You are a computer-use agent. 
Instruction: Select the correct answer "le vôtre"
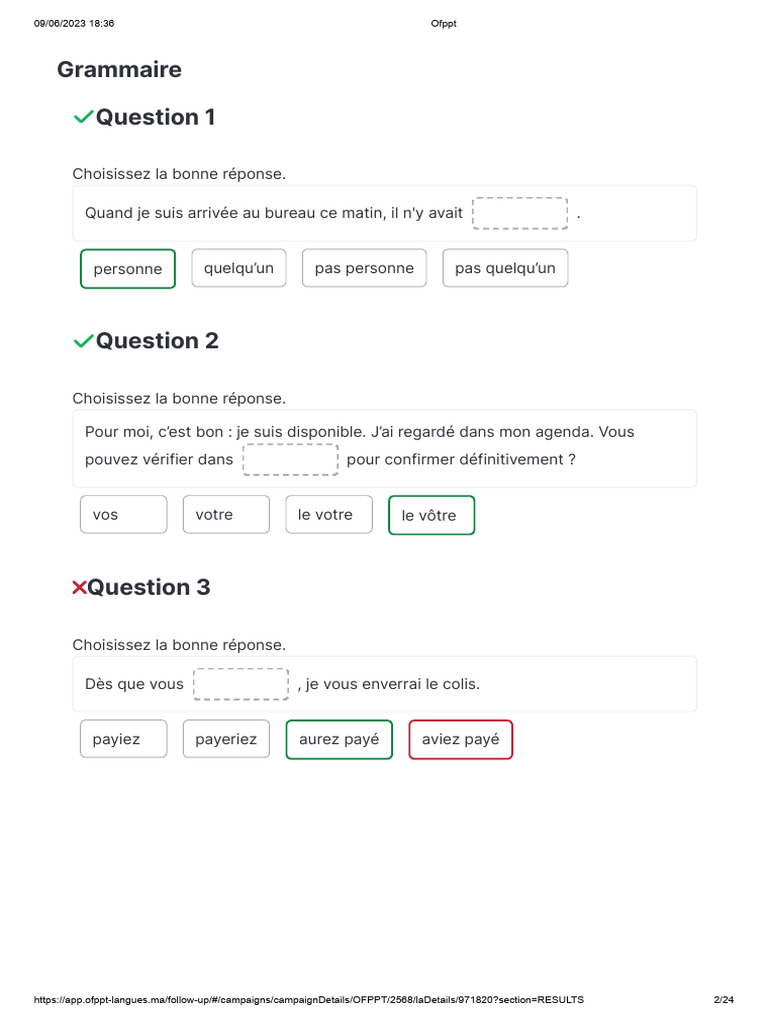pos(431,516)
